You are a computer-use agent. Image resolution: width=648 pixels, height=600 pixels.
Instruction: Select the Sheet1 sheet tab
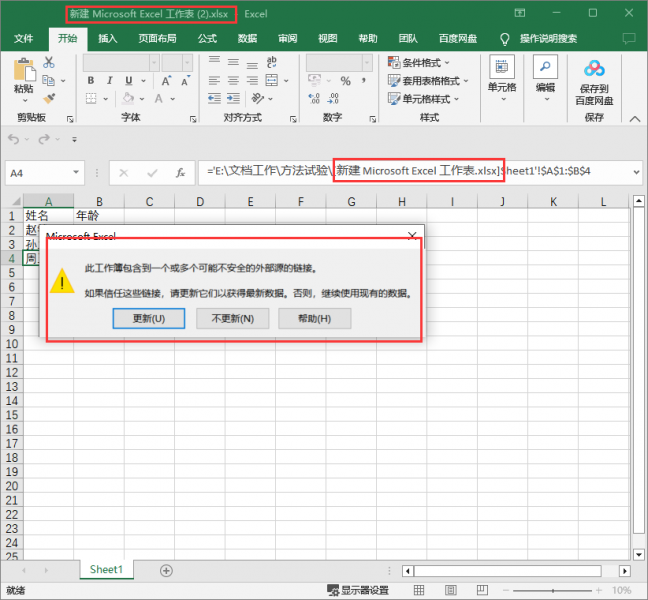(x=106, y=569)
